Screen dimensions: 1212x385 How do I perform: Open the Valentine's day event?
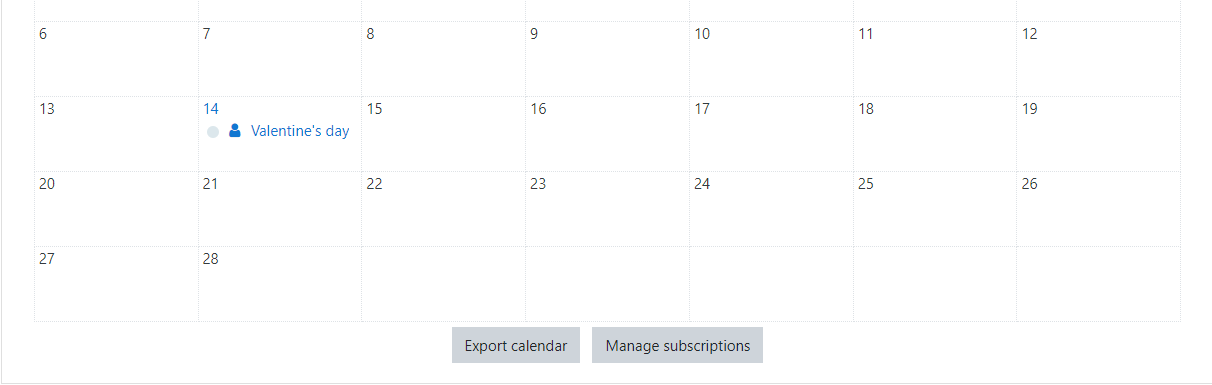point(300,131)
